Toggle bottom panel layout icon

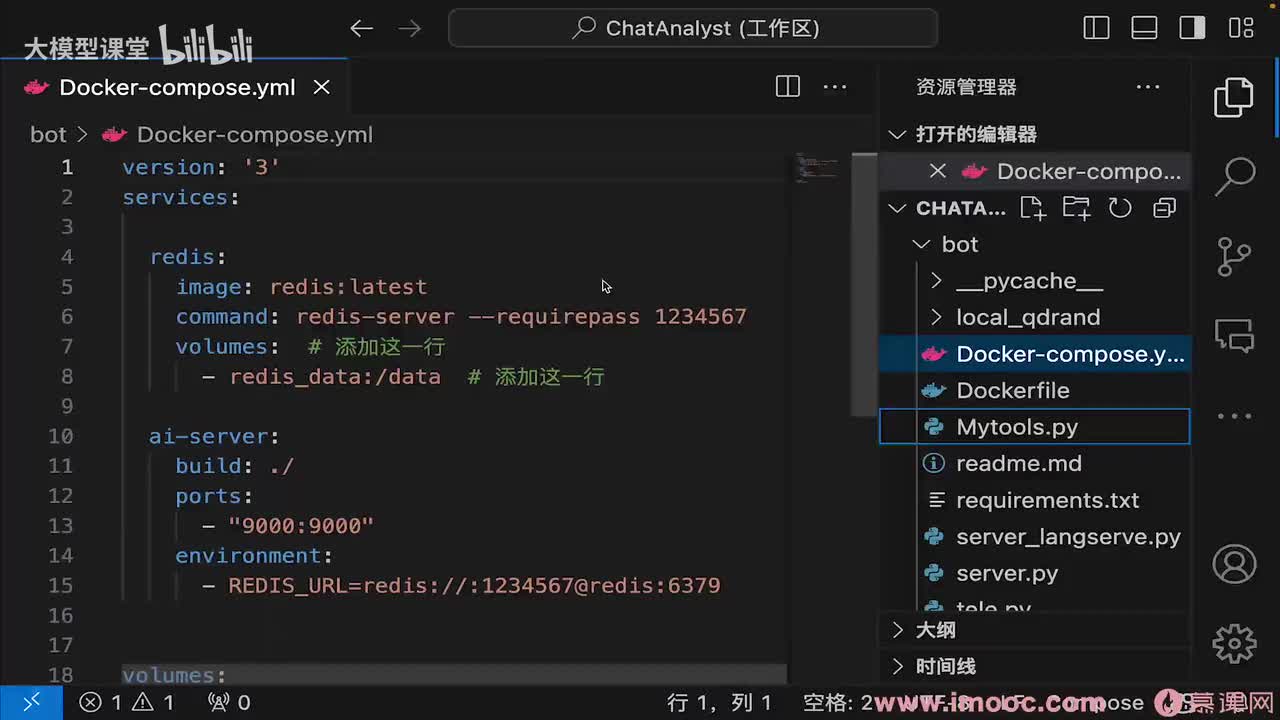point(1145,28)
